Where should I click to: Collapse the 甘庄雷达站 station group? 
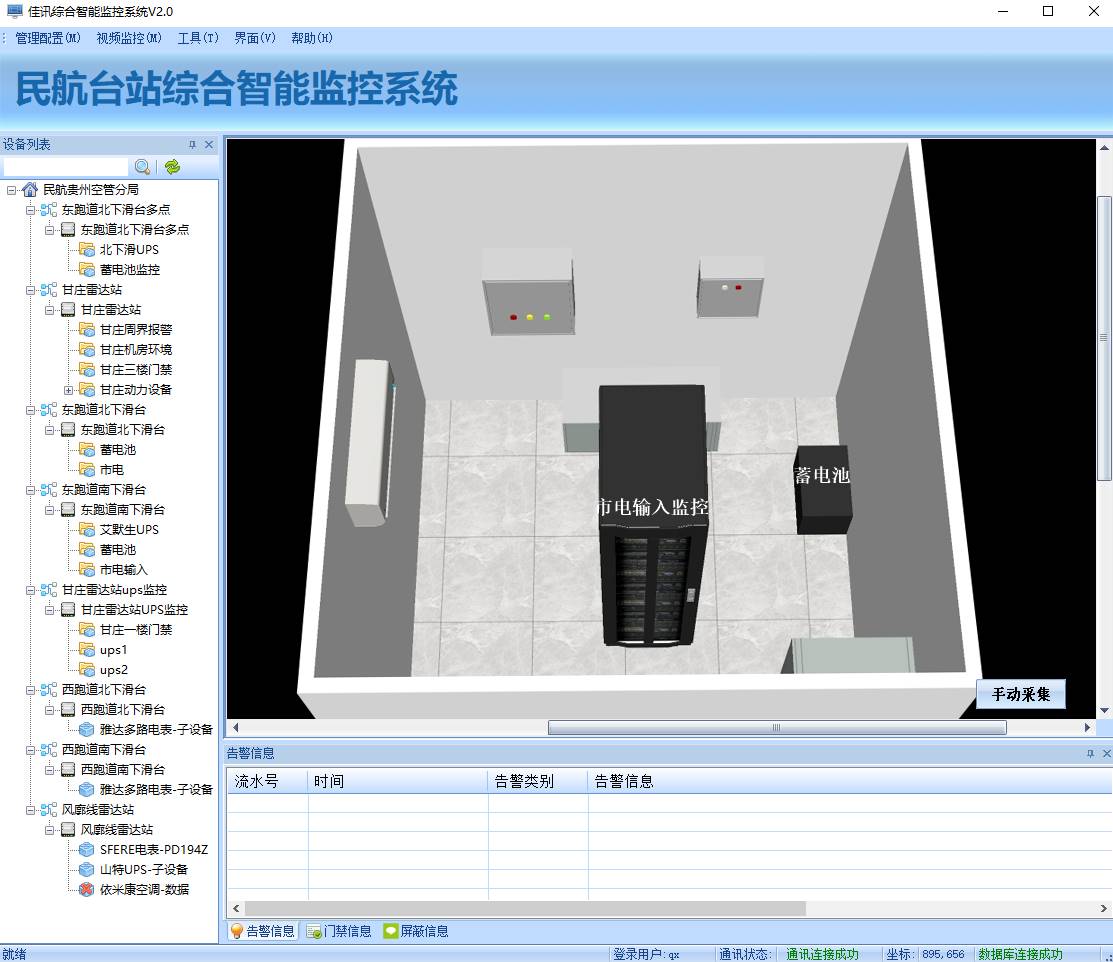(x=30, y=289)
